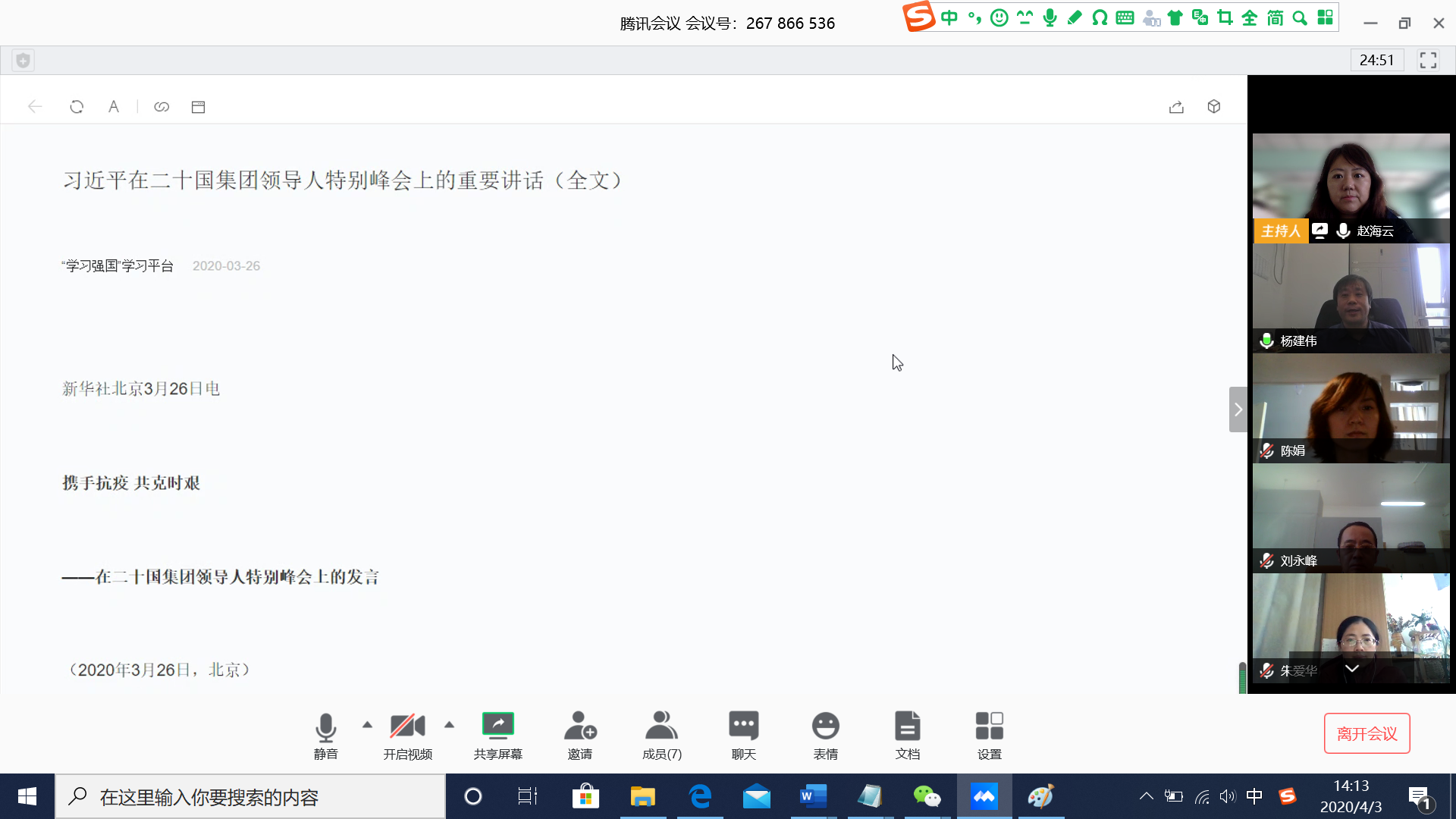Select the 共享屏幕 screen share icon
This screenshot has height=819, width=1456.
[x=497, y=725]
